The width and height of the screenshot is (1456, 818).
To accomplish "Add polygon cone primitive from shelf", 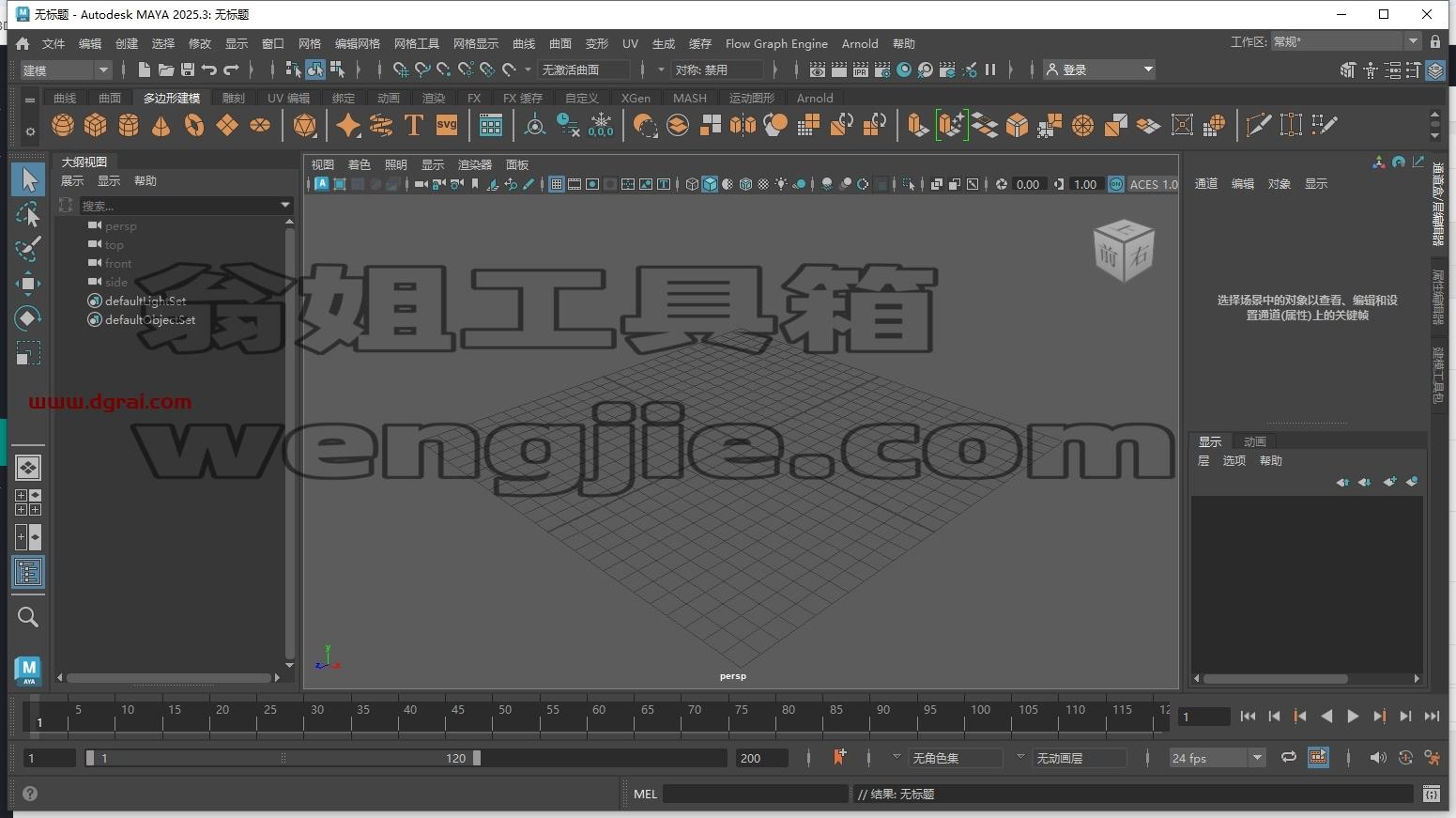I will 161,125.
